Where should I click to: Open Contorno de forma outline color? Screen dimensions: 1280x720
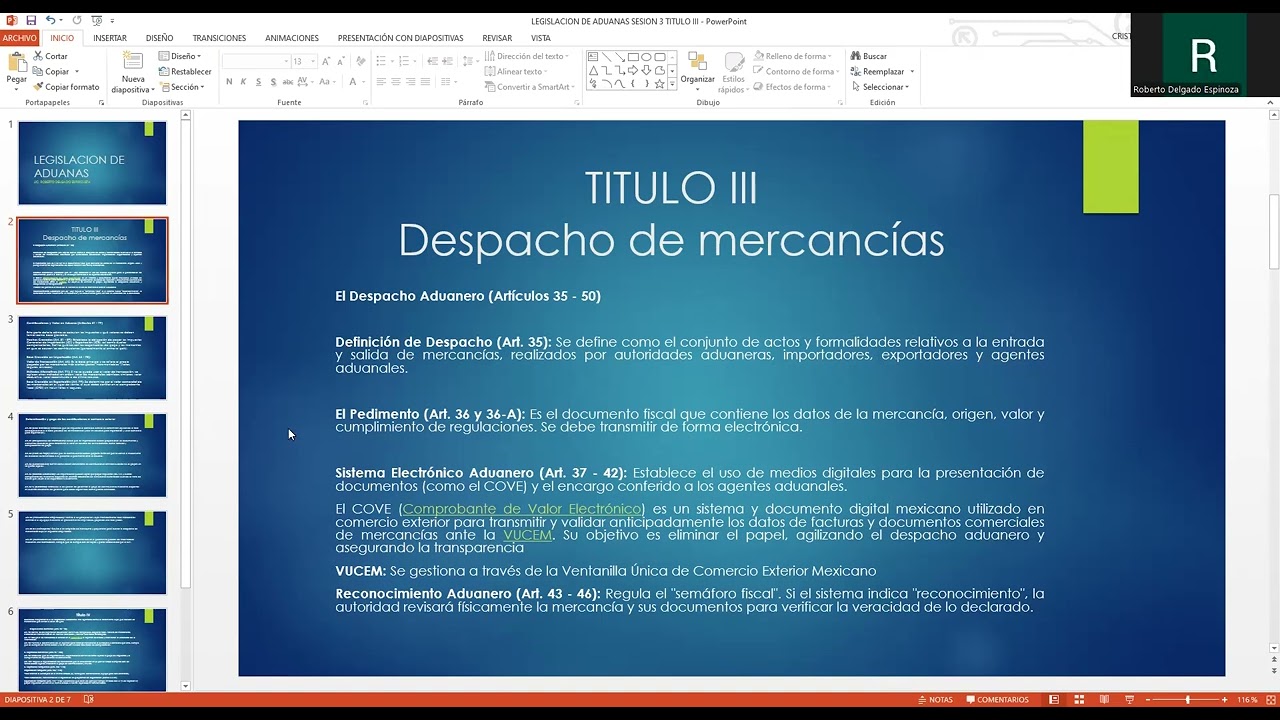pyautogui.click(x=795, y=71)
